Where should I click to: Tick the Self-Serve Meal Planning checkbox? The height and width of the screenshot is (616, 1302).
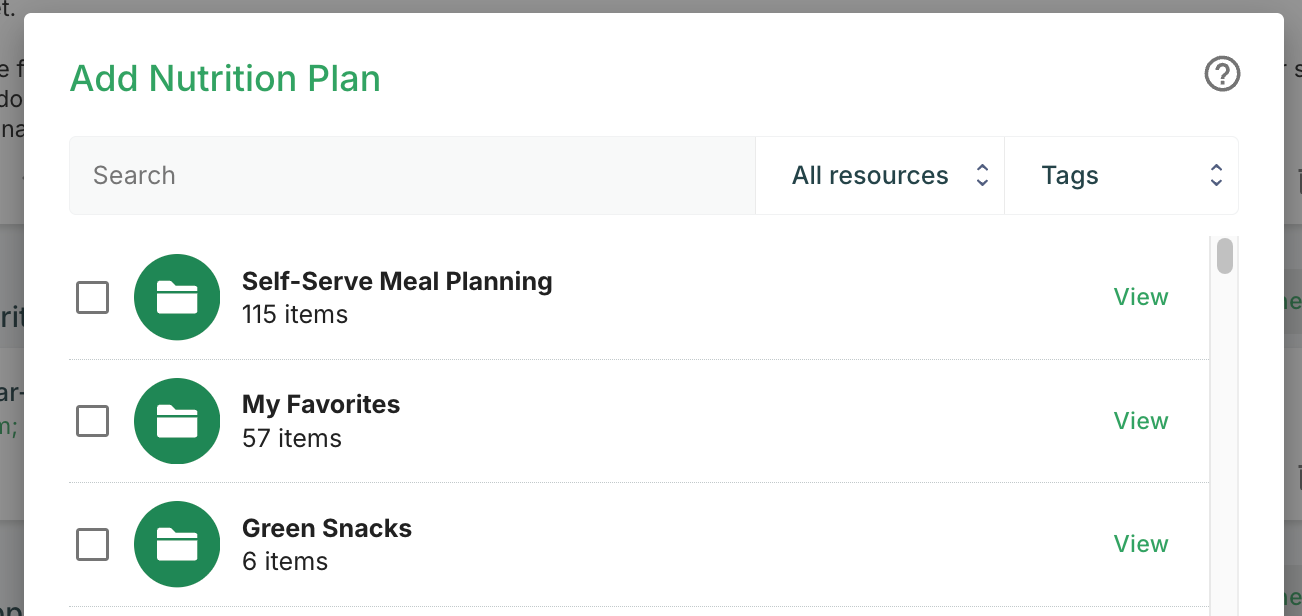(93, 297)
